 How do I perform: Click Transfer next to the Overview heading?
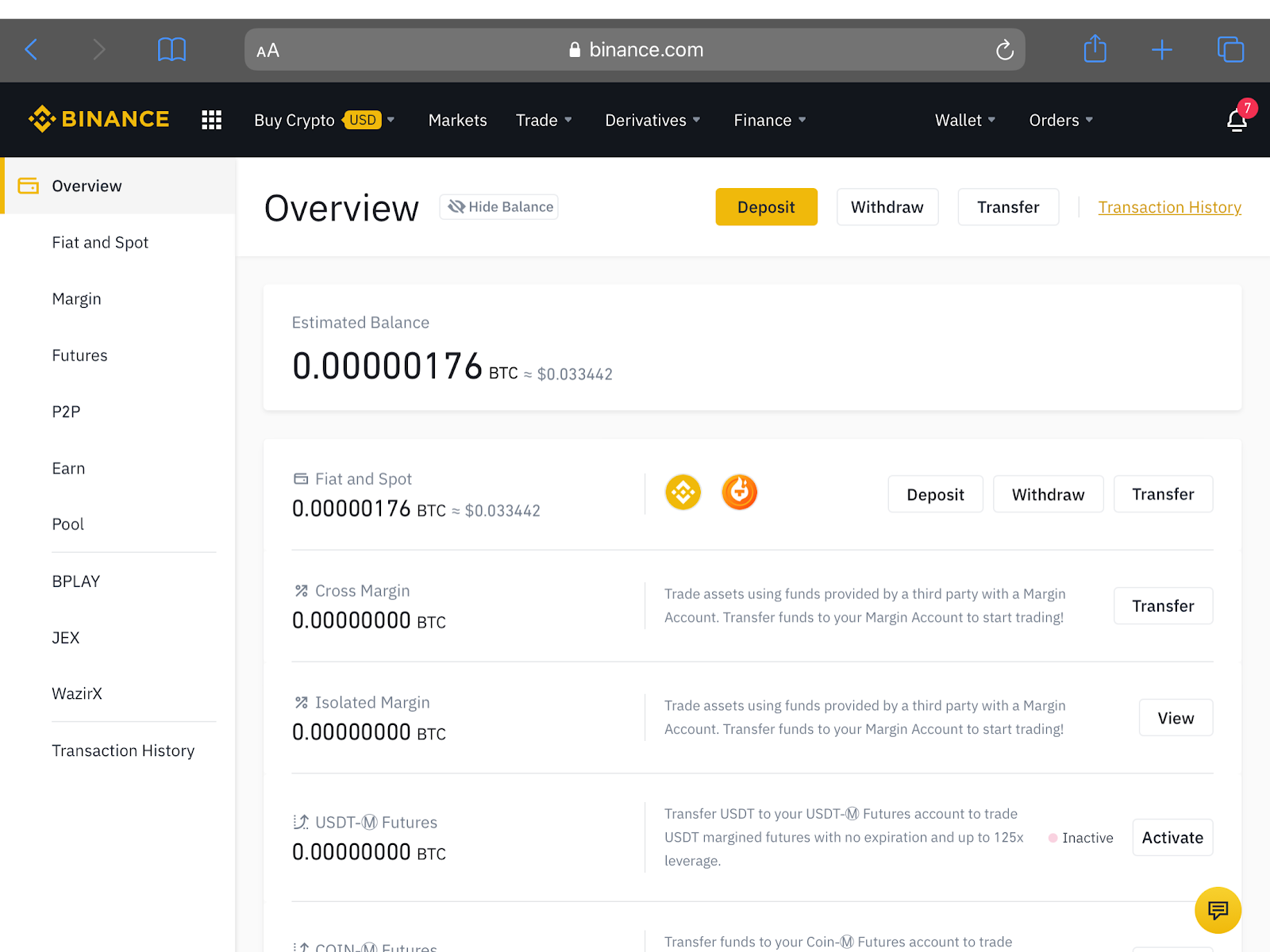point(1008,207)
